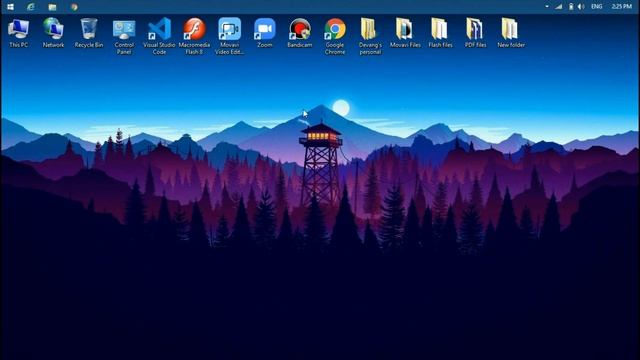
Task: Select the Bandicam desktop shortcut
Action: tap(300, 33)
